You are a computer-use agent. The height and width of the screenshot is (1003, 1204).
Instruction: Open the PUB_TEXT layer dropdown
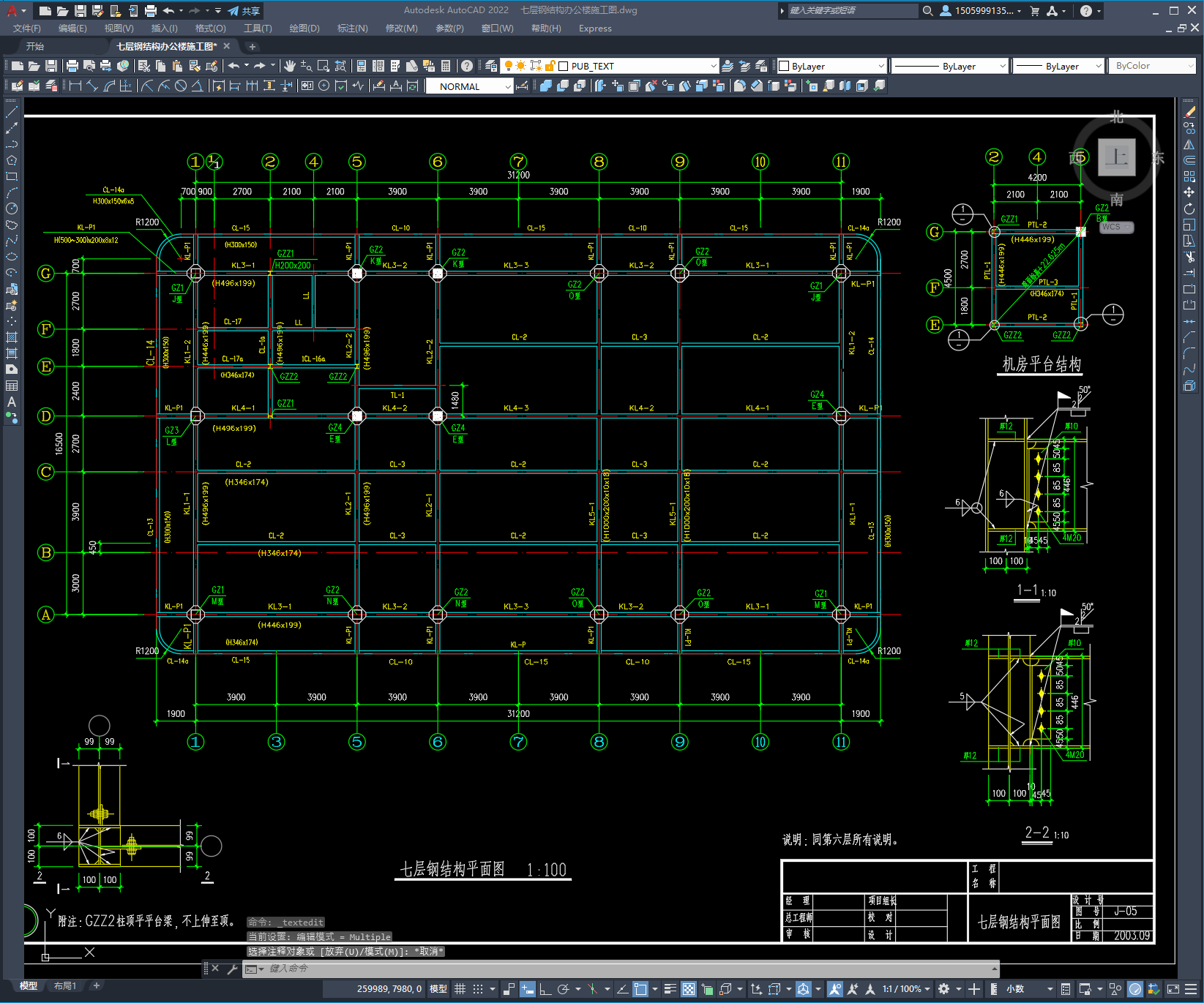click(713, 66)
